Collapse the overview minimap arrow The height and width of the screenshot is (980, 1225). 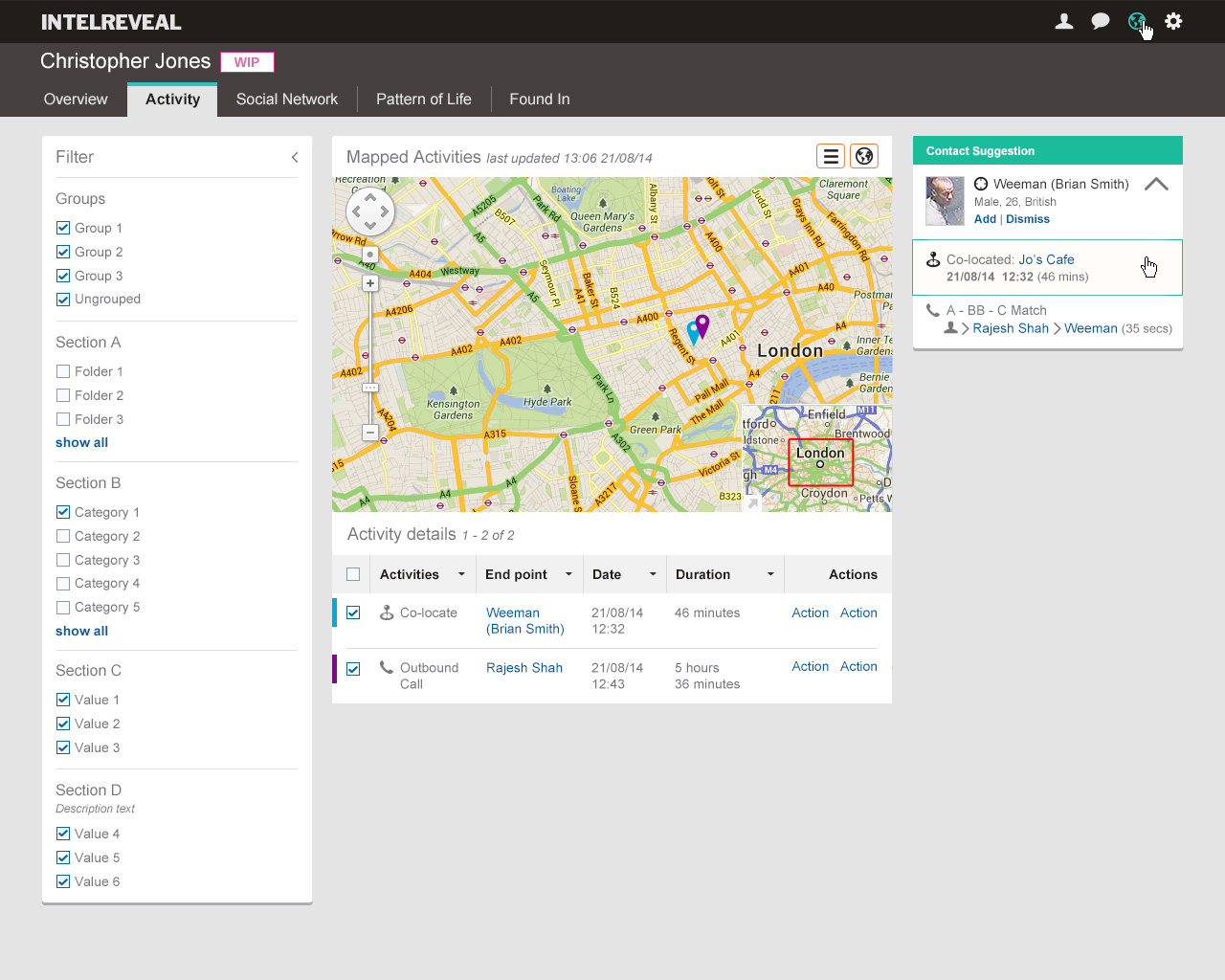click(752, 502)
